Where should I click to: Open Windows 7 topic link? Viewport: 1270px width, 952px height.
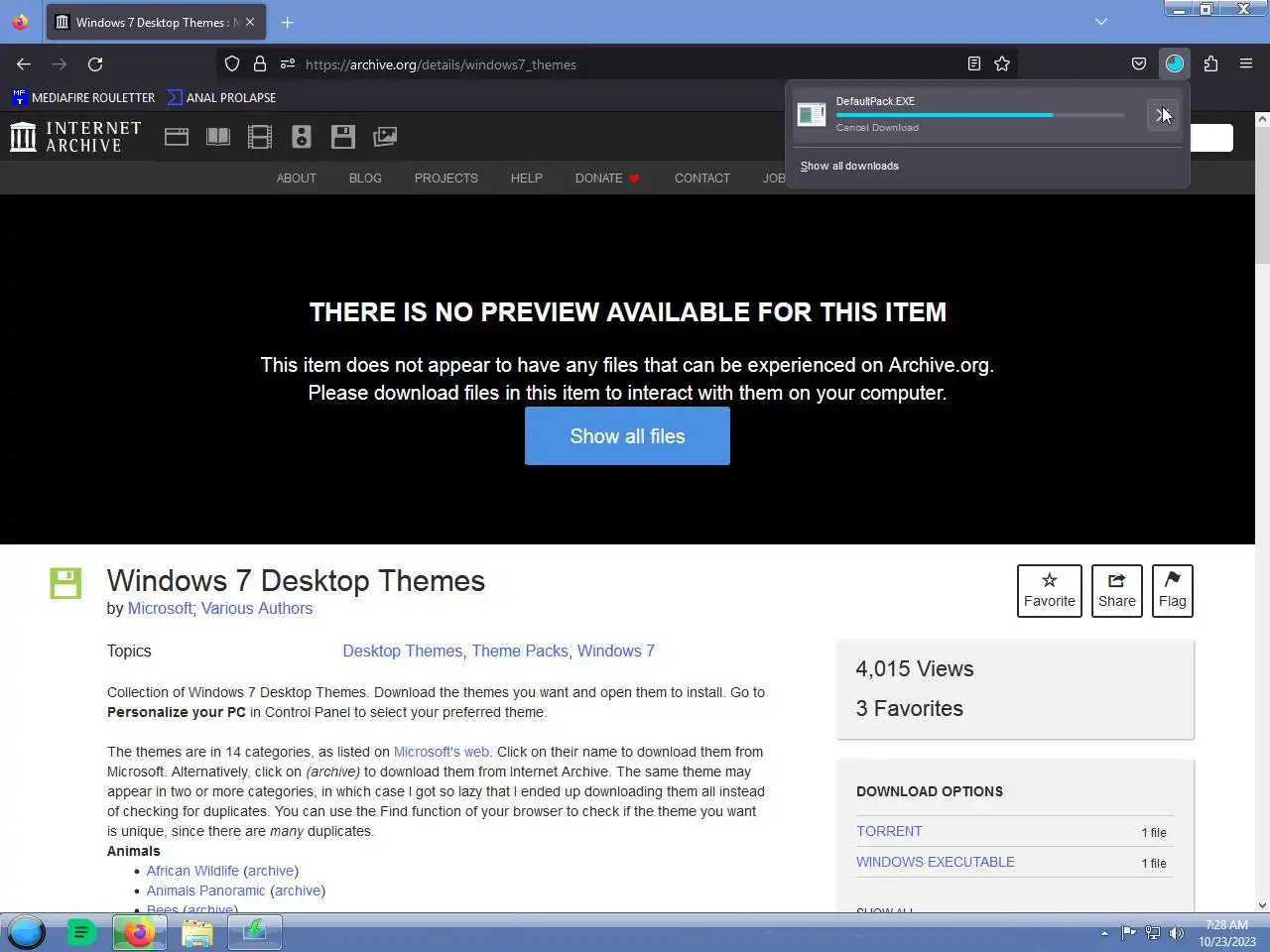coord(616,651)
